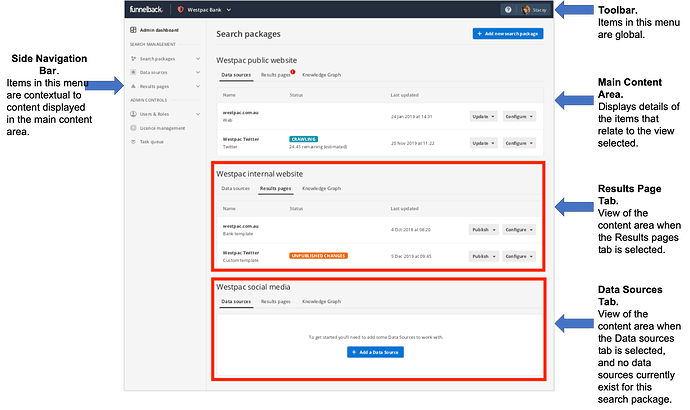
Task: Expand the Results pages sidebar menu
Action: click(x=198, y=87)
